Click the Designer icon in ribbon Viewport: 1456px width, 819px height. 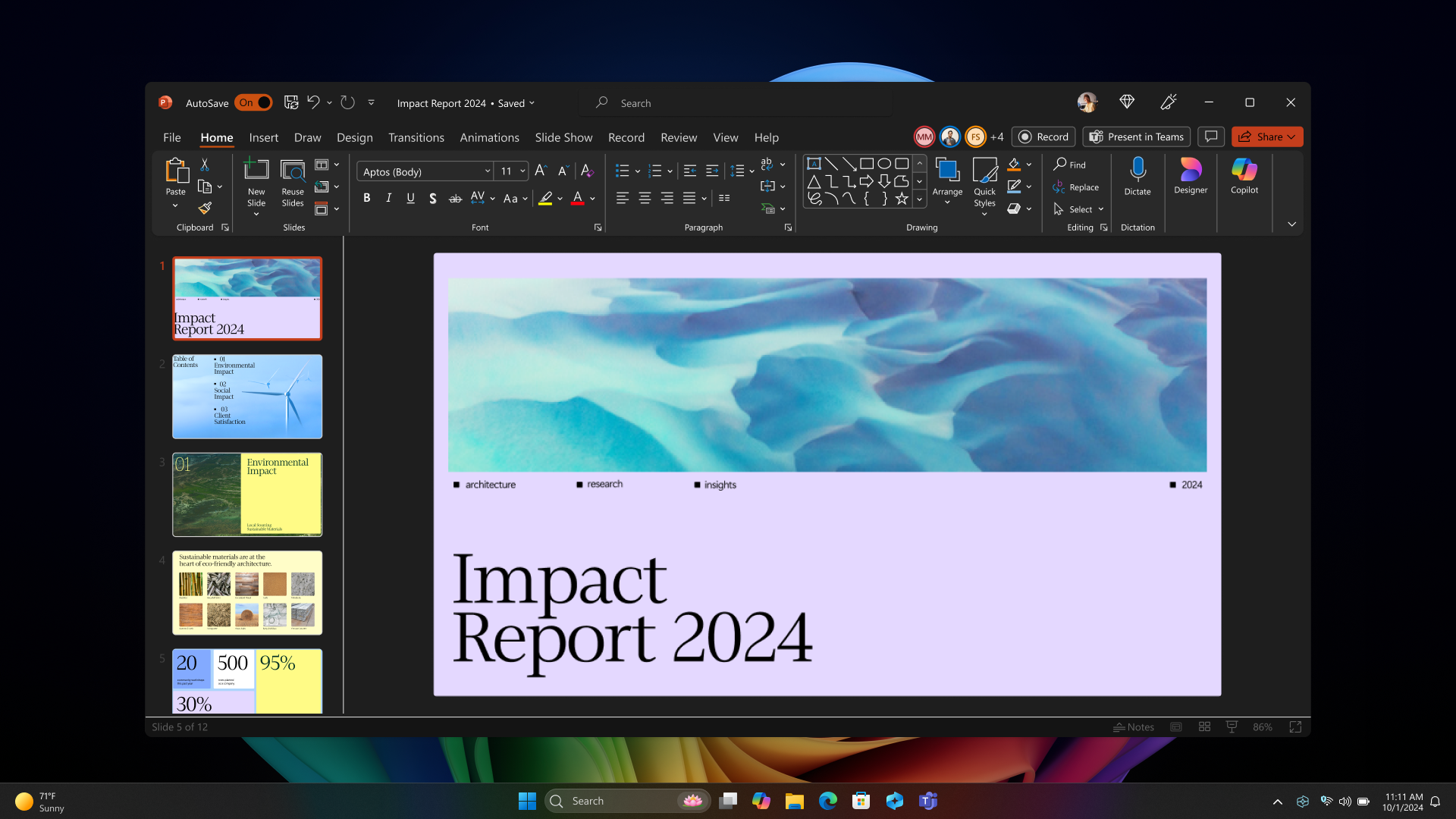[1190, 175]
